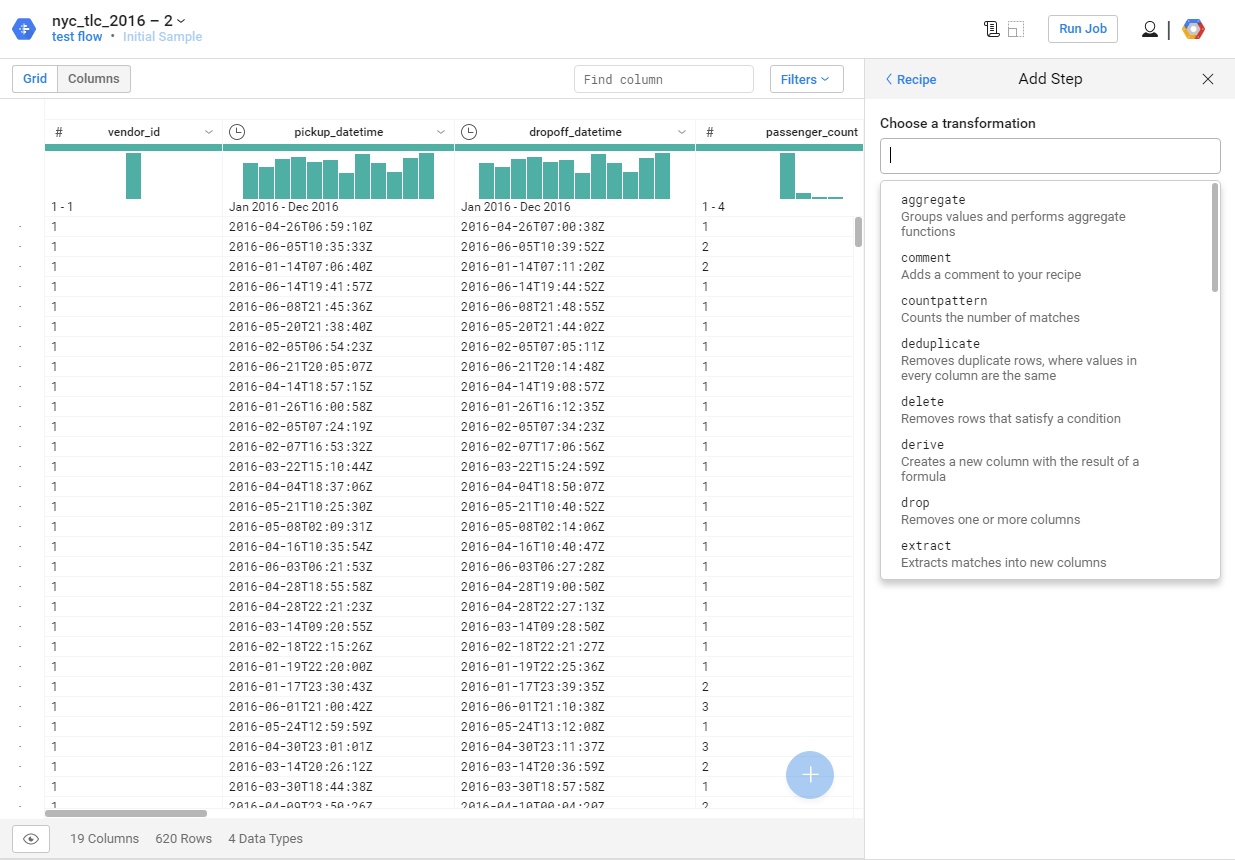Click dropoff cell 2016-06-21T20:14:48Z

pyautogui.click(x=533, y=367)
